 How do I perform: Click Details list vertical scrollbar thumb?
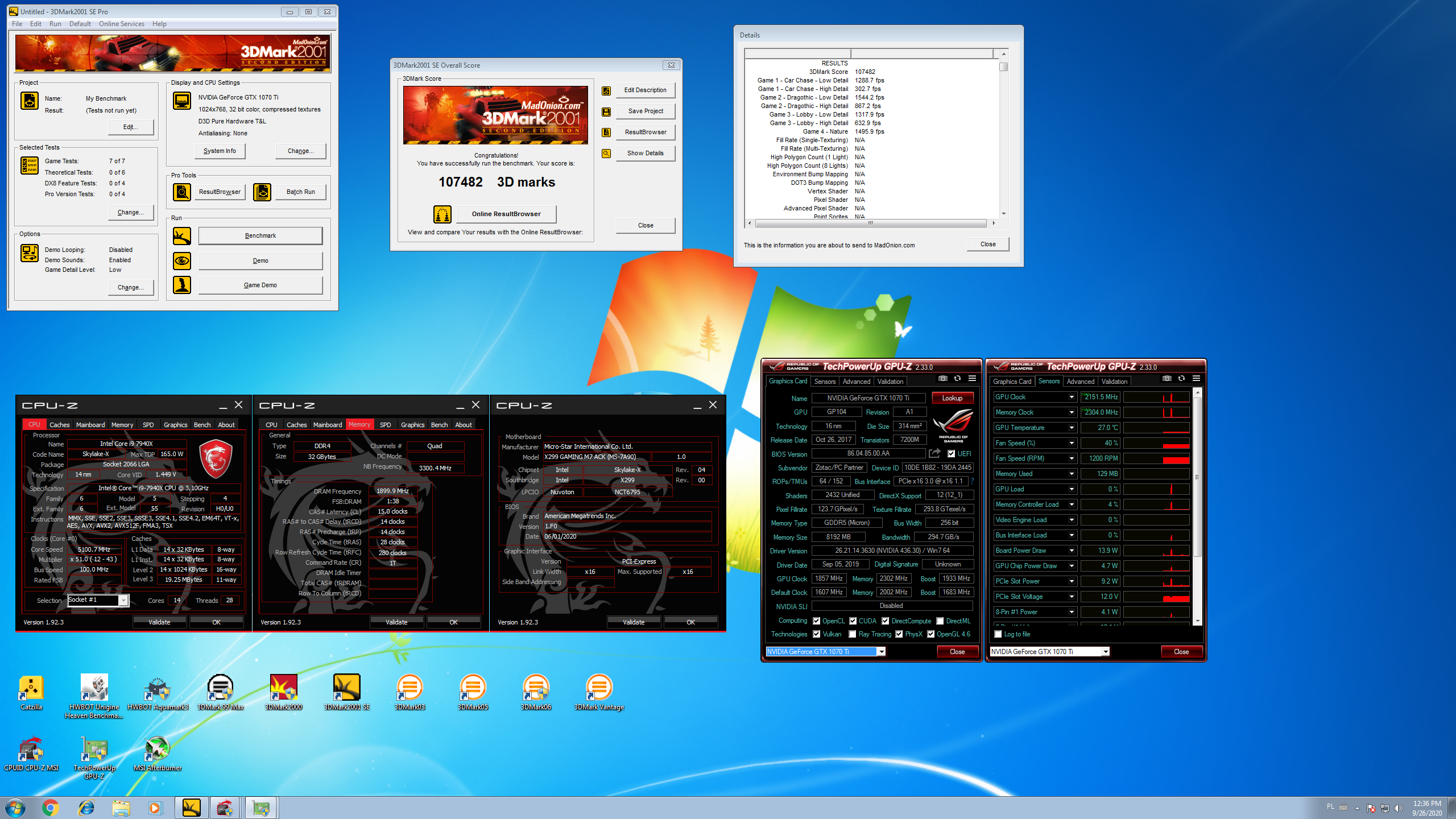coord(1004,67)
